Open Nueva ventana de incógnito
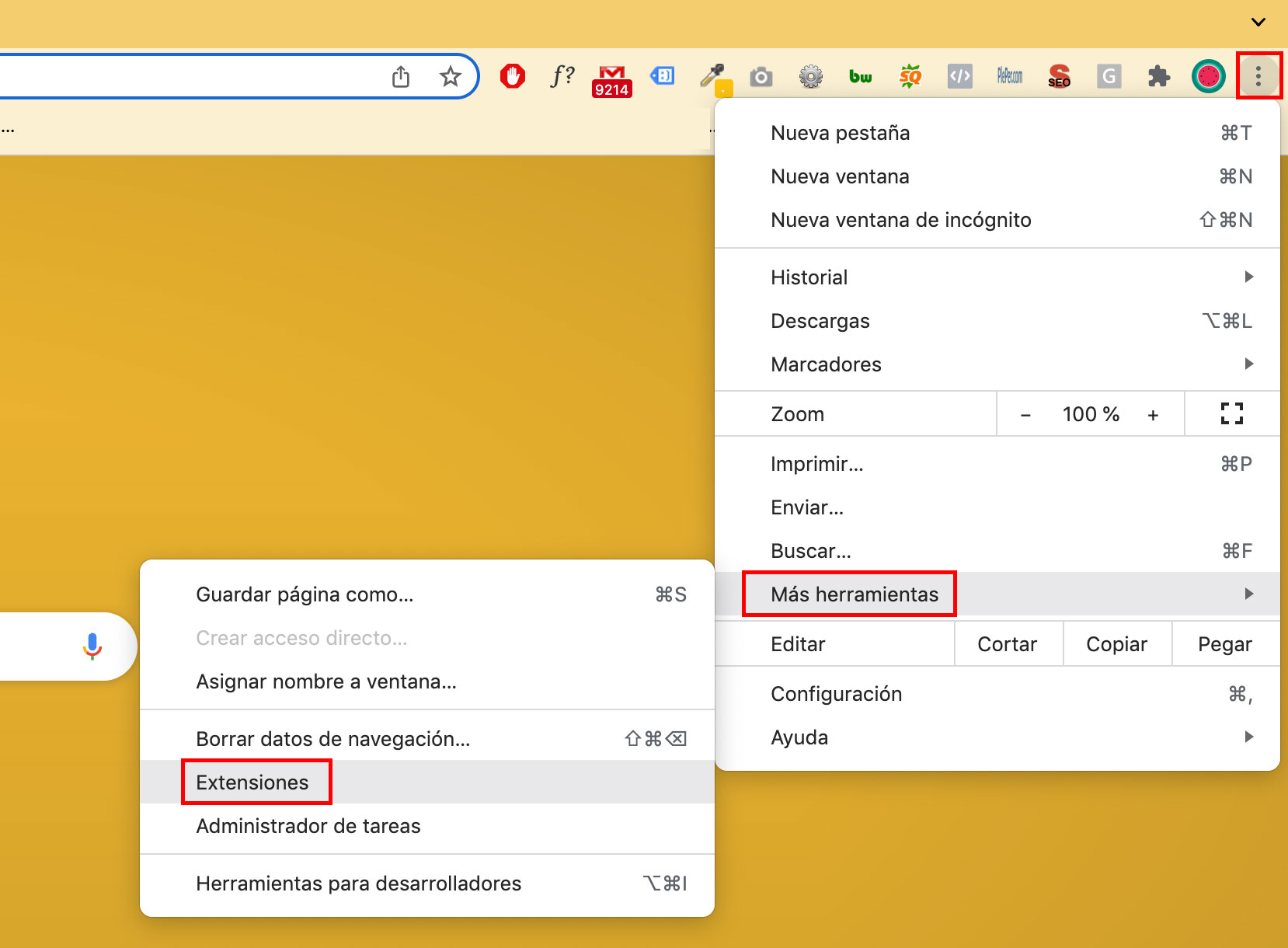This screenshot has height=948, width=1288. tap(997, 220)
